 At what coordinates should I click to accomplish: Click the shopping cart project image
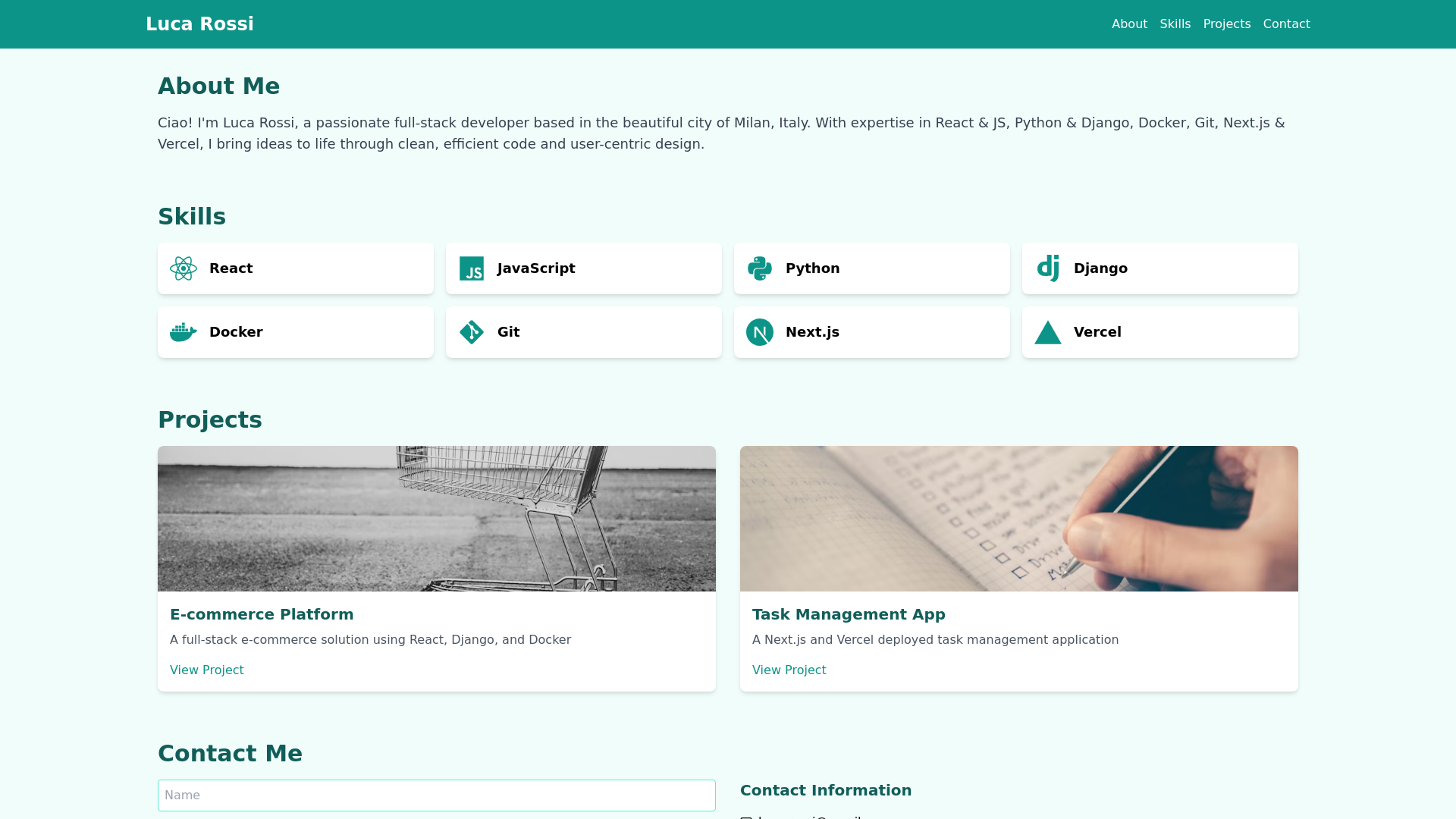[436, 518]
